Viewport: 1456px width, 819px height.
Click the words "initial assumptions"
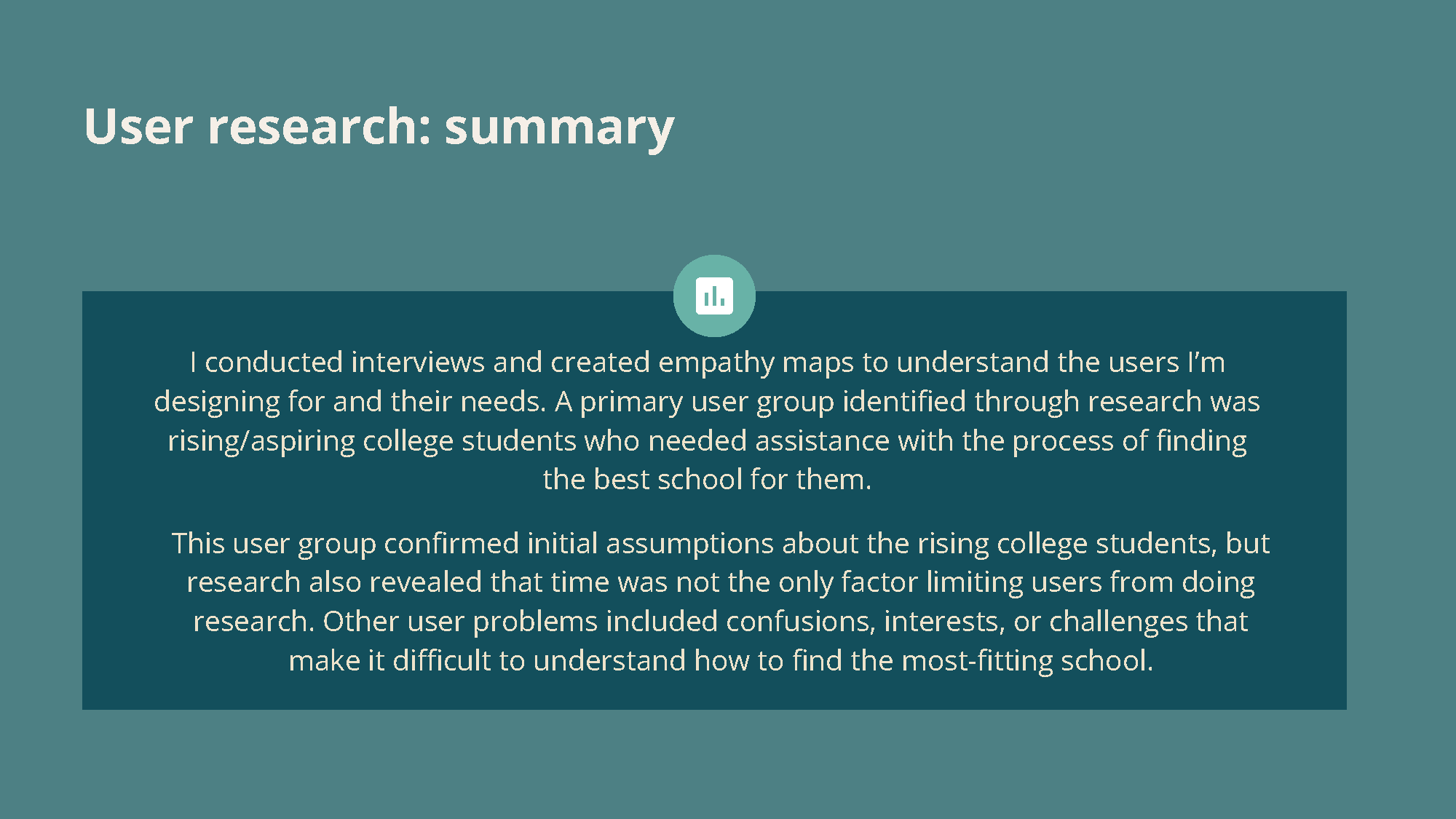click(x=650, y=544)
